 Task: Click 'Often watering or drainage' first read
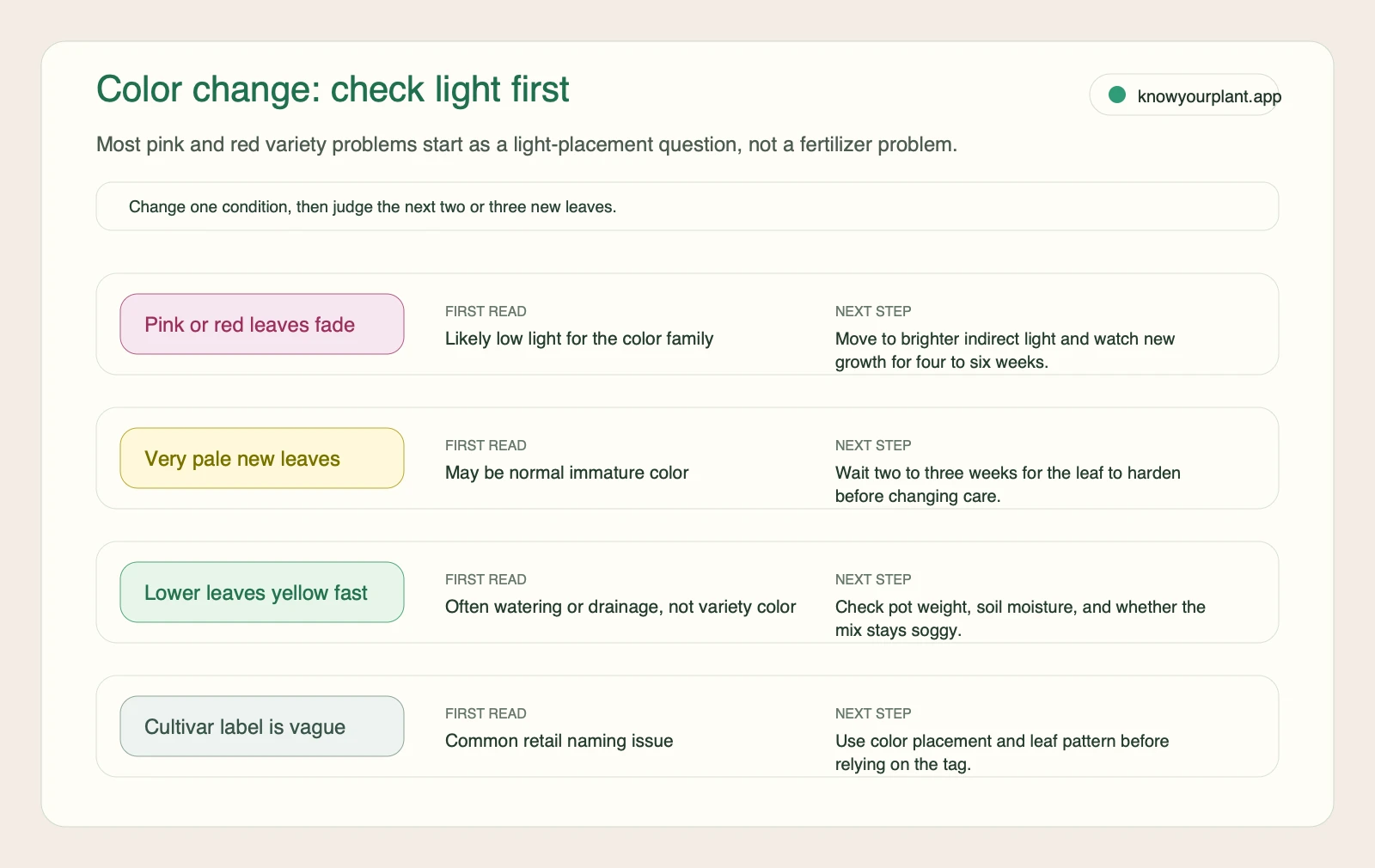point(620,607)
